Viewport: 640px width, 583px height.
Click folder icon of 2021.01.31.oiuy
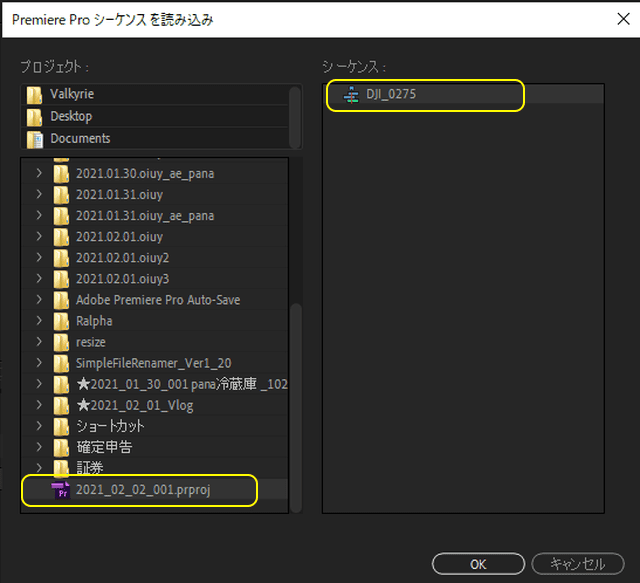click(x=61, y=195)
